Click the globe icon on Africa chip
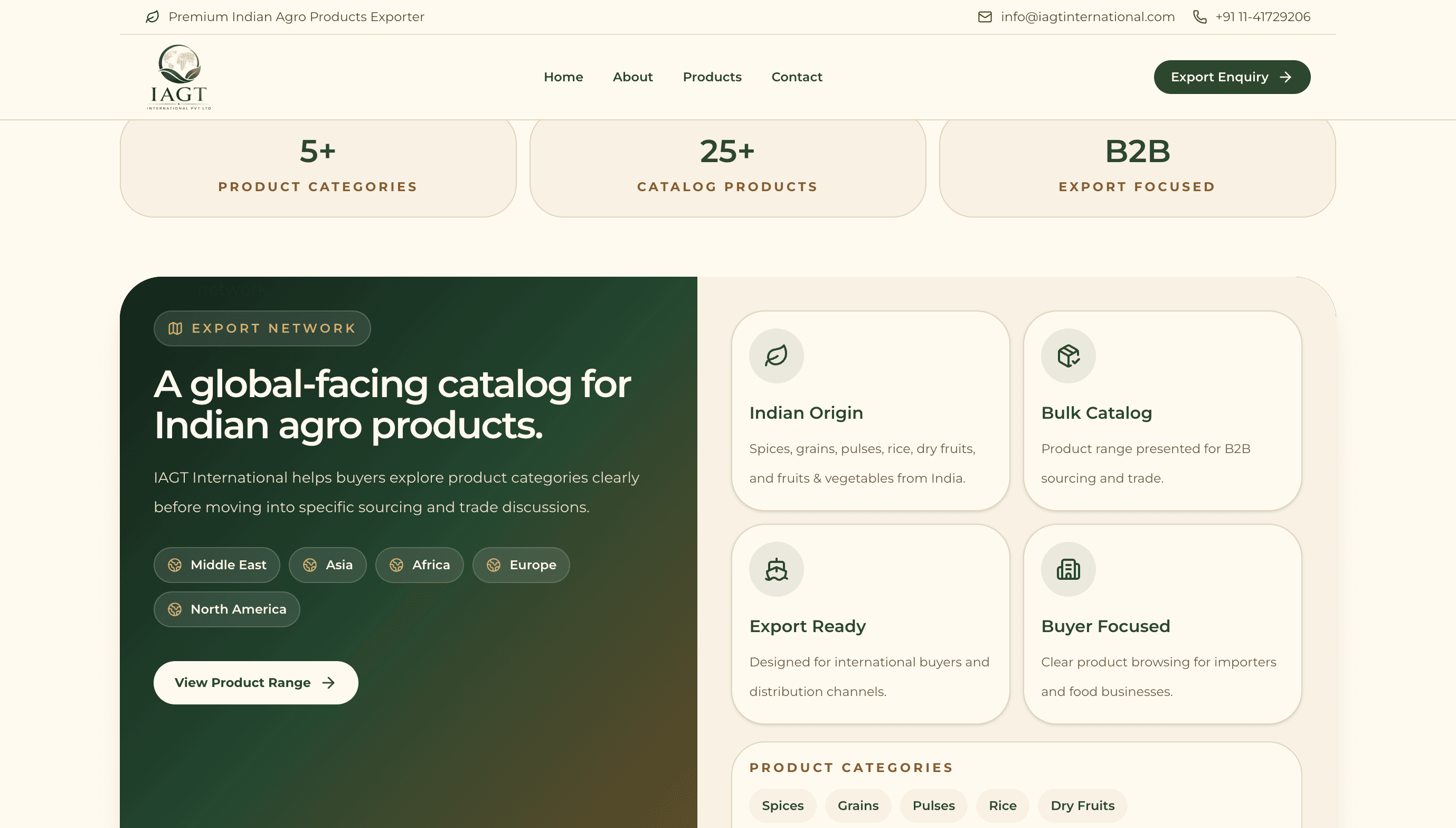The height and width of the screenshot is (828, 1456). coord(396,564)
